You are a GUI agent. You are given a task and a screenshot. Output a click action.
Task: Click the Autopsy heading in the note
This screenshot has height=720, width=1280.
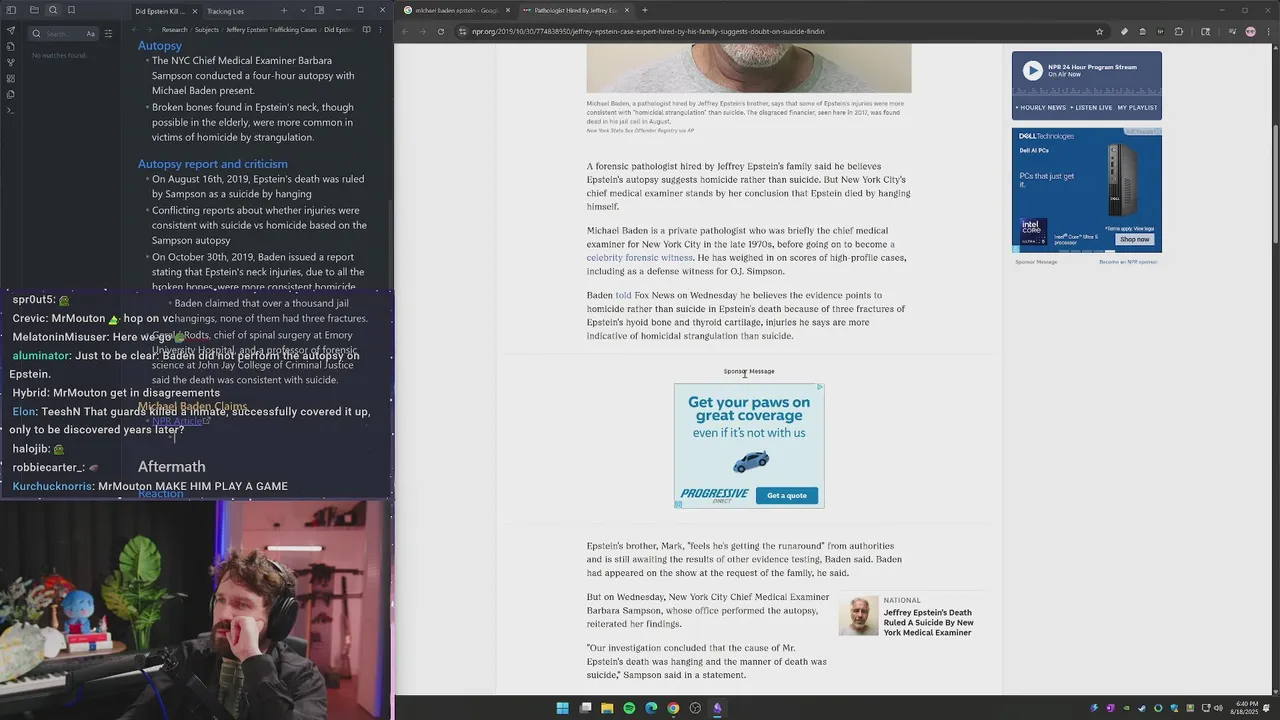[x=160, y=46]
